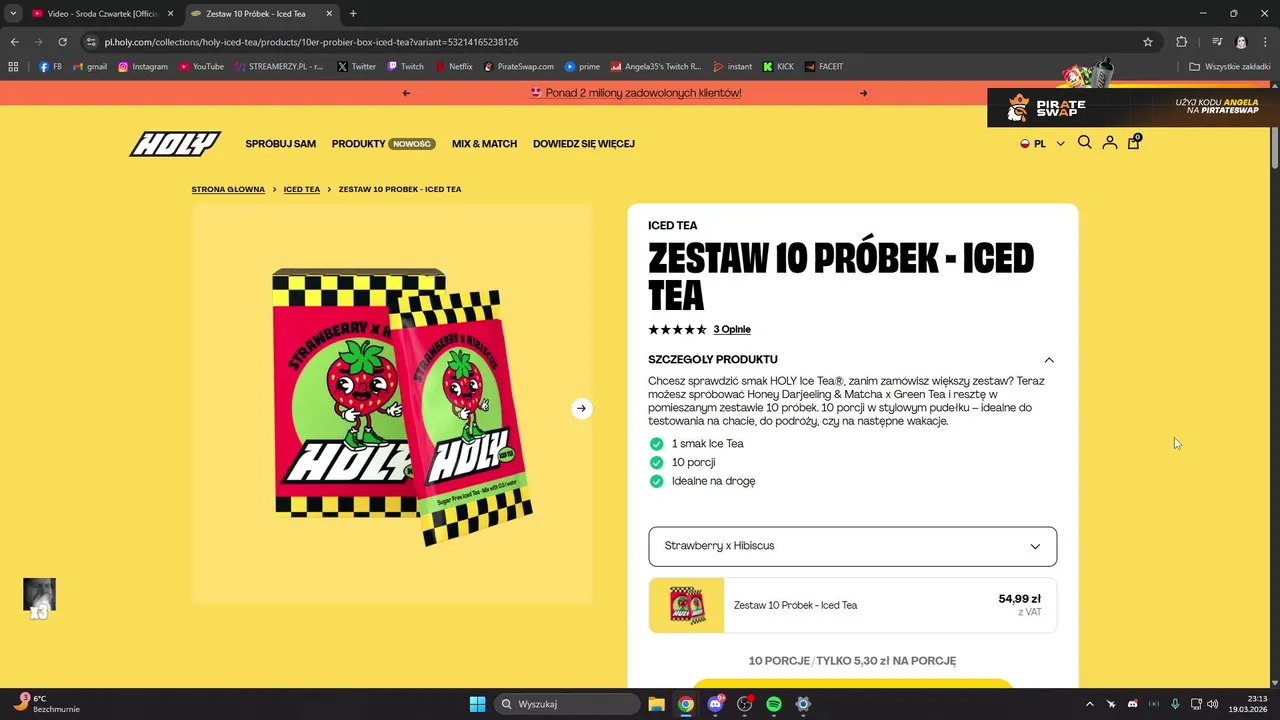Click the PirateSwap promo banner
1280x720 pixels.
coord(1133,107)
